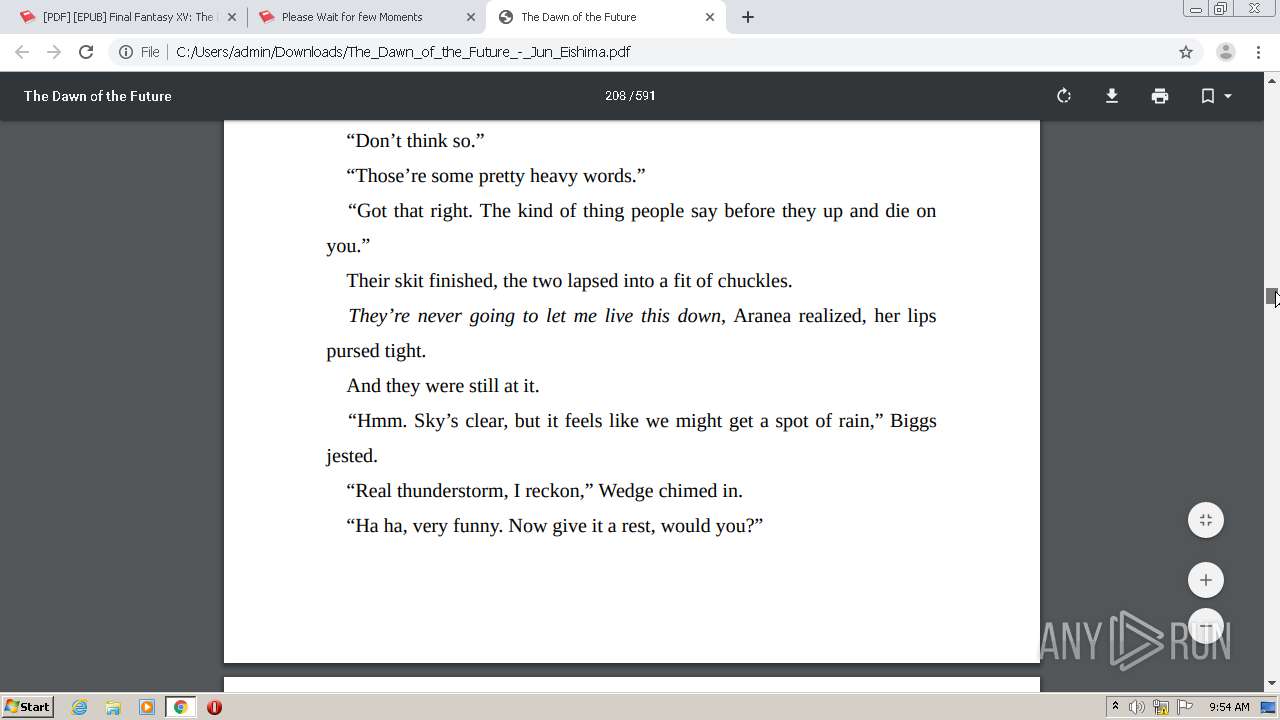Close the Final Fantasy XV tab

tap(232, 17)
